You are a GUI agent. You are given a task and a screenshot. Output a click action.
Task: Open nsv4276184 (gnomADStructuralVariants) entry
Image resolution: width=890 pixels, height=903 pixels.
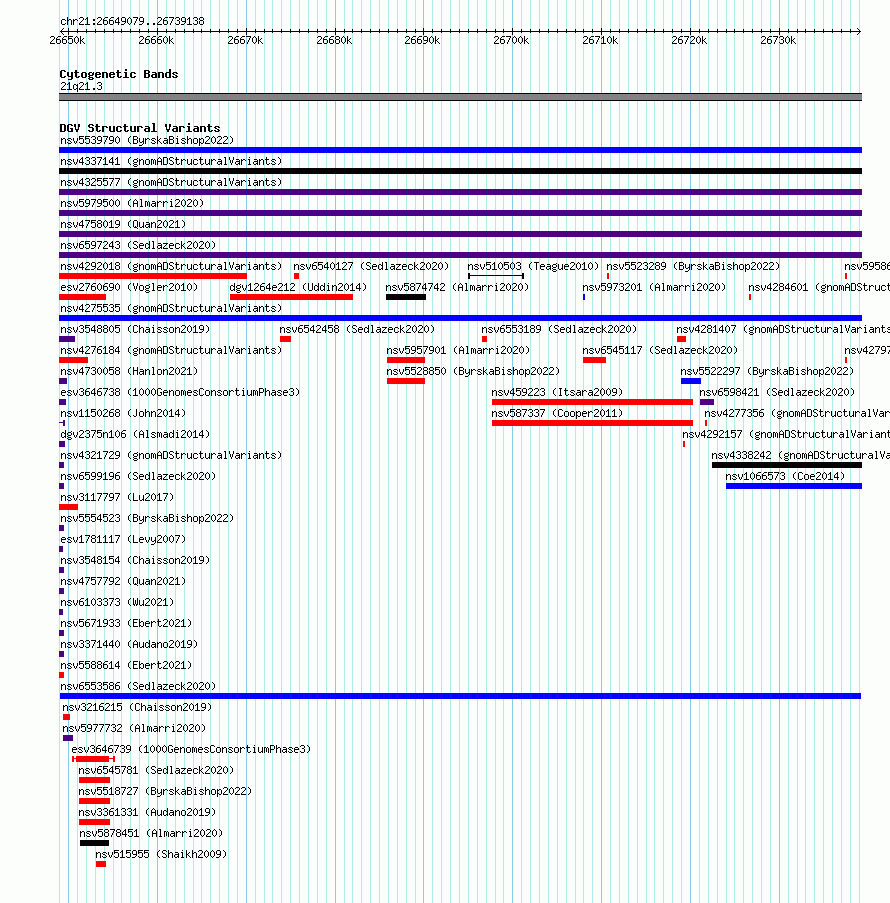pos(171,350)
